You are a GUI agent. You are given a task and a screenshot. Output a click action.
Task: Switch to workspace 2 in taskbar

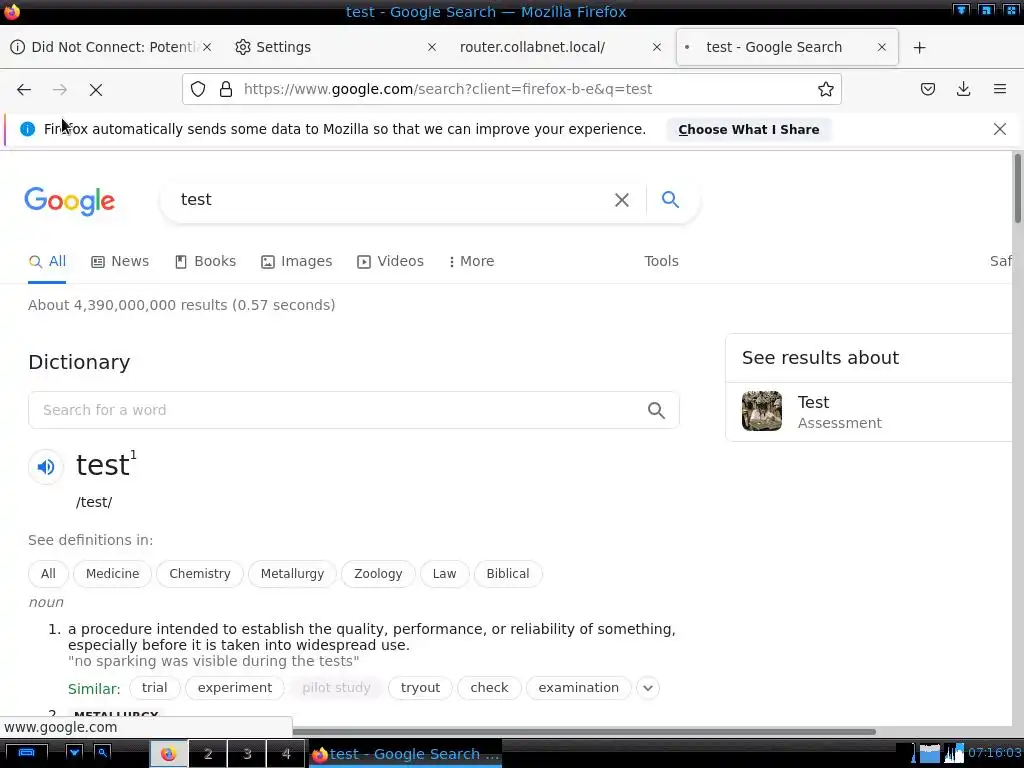pos(208,754)
